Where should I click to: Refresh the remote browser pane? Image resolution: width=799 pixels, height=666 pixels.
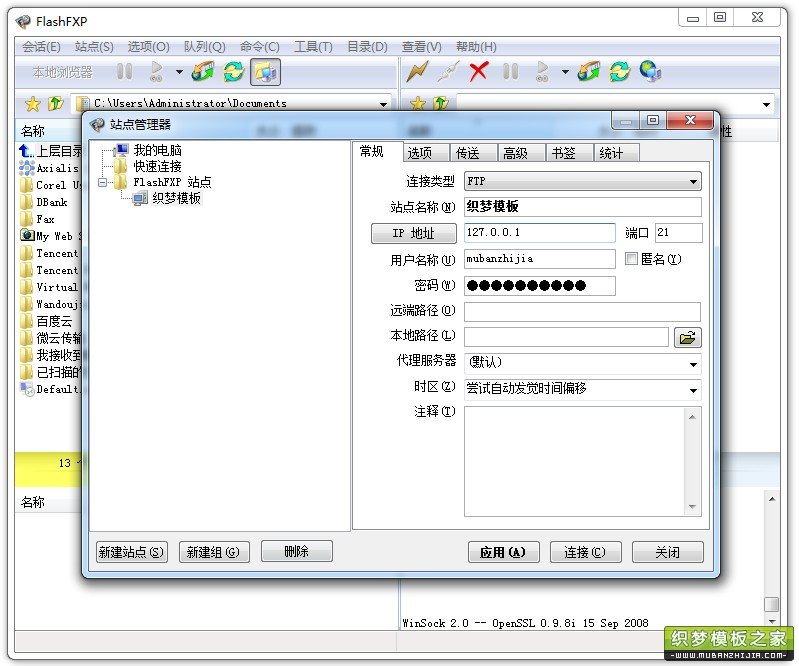620,71
